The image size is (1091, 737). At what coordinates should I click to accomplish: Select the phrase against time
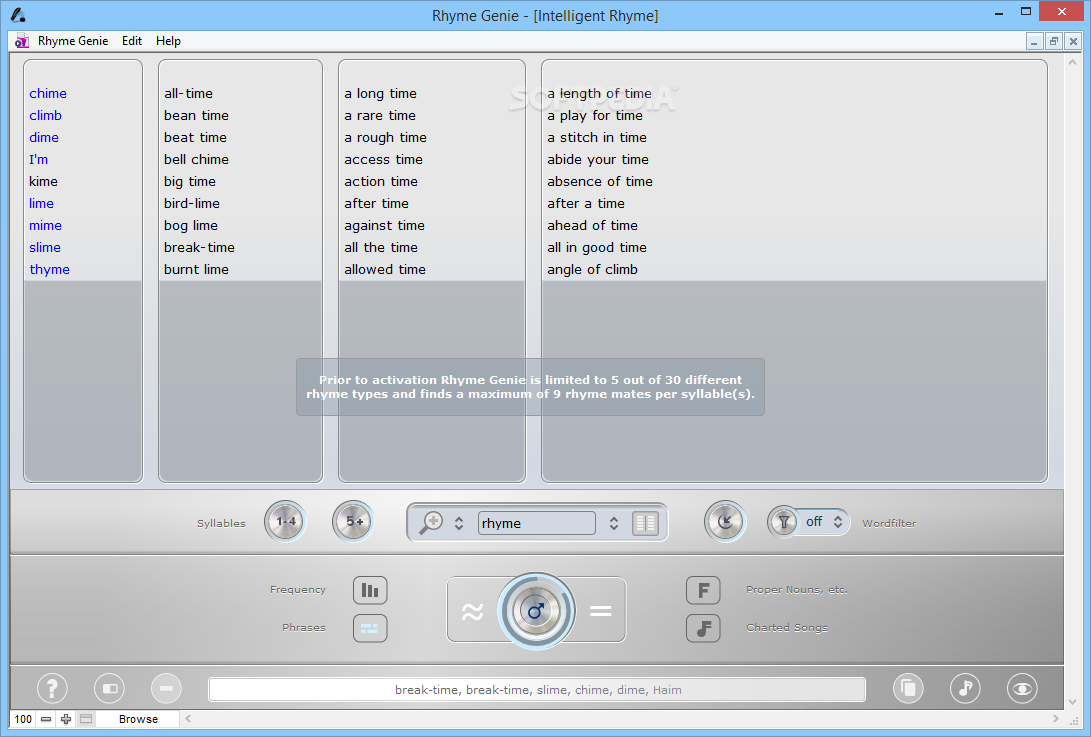[384, 225]
